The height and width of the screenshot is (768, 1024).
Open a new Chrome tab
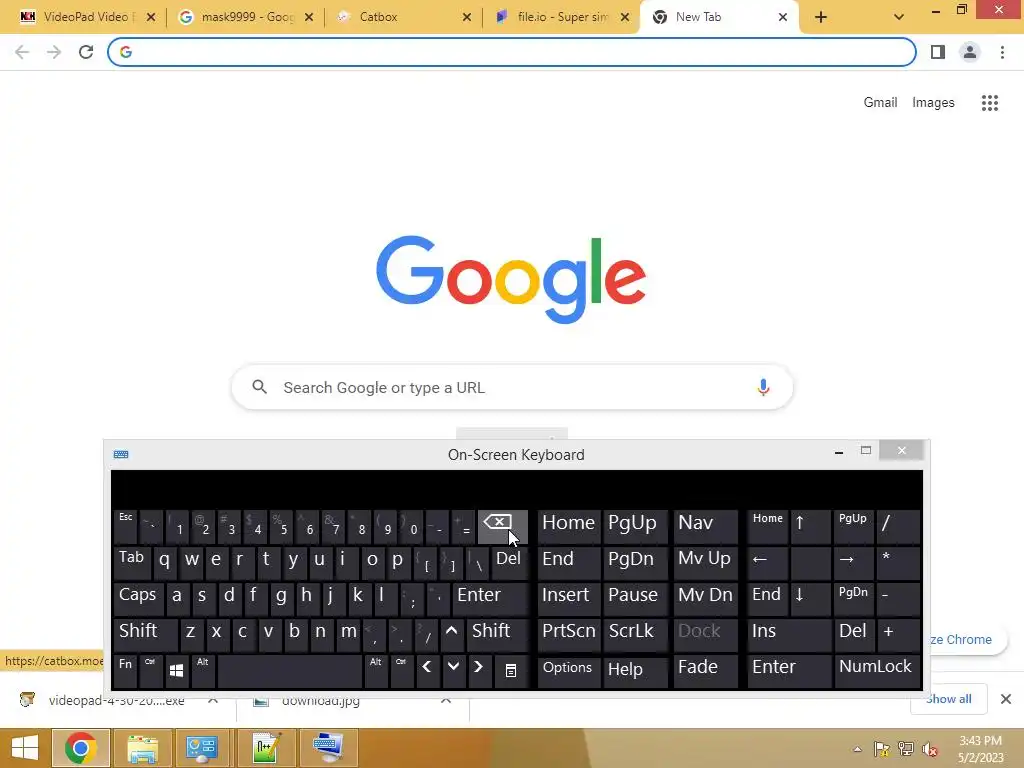tap(821, 17)
